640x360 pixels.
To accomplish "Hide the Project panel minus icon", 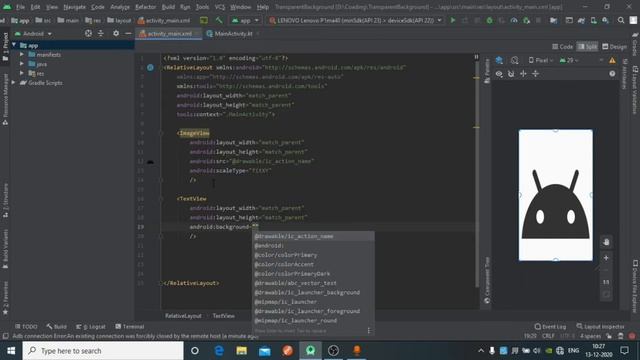I will [128, 33].
